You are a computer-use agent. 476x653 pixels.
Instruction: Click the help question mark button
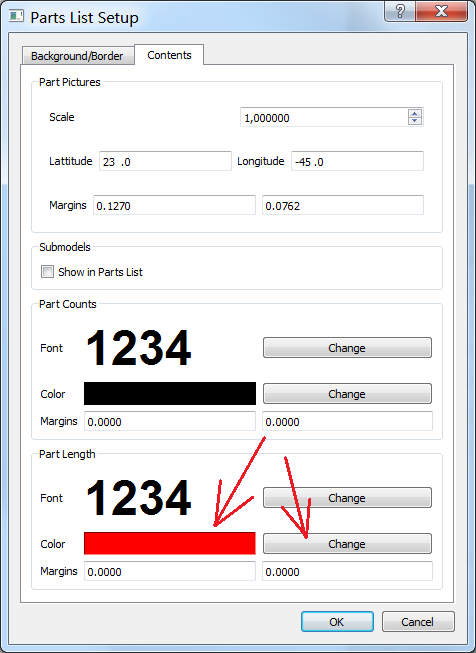point(400,11)
